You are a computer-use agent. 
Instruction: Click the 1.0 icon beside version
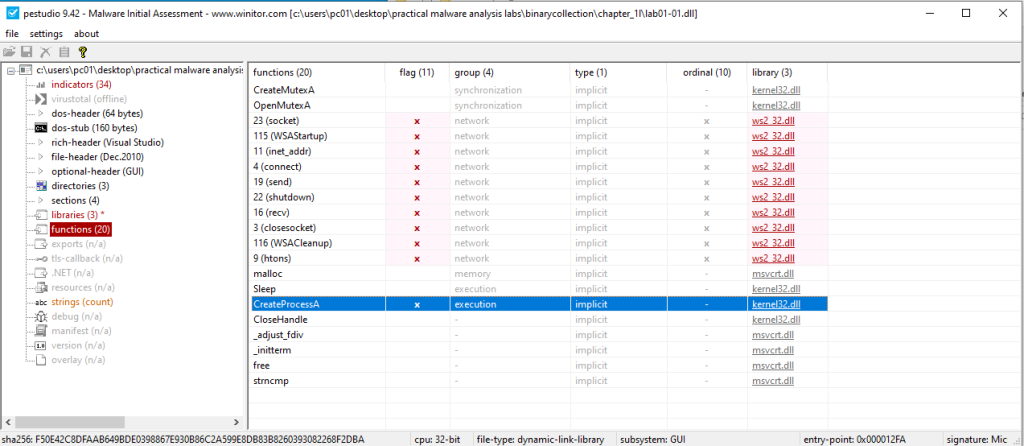pos(40,345)
